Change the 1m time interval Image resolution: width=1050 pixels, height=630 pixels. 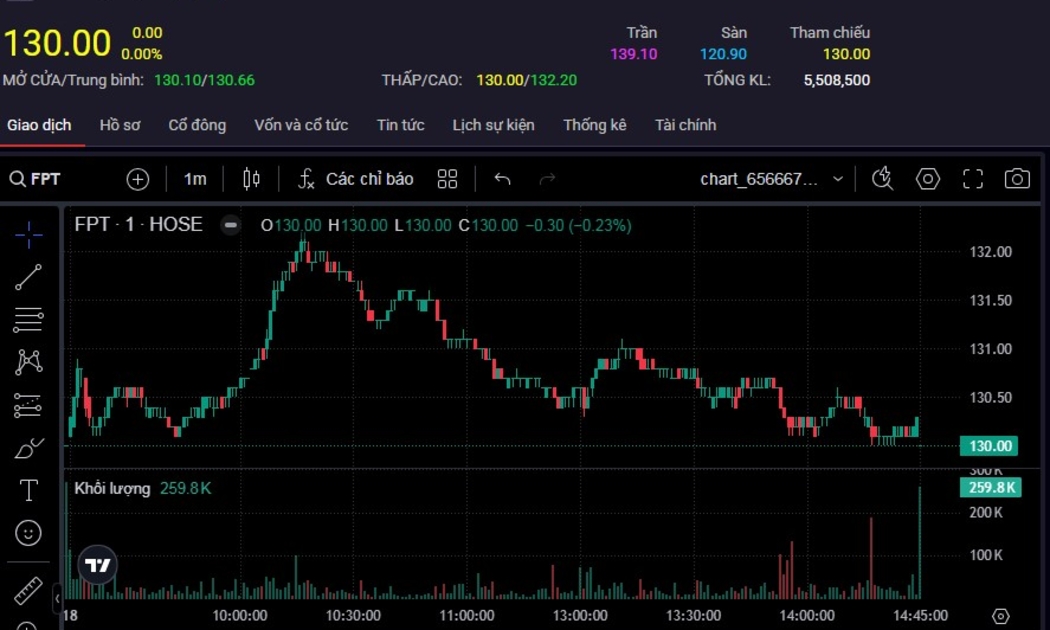[195, 179]
